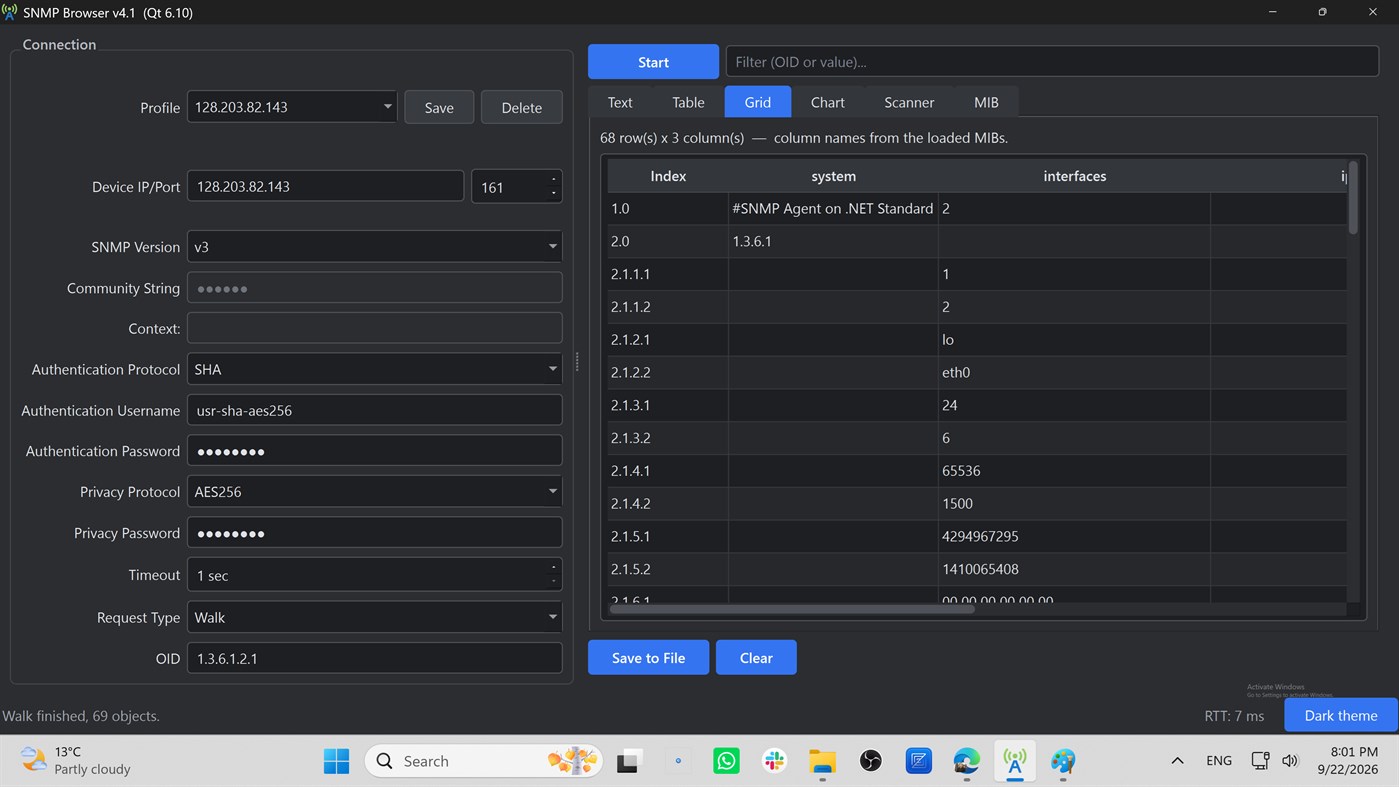Expand the Privacy Protocol dropdown
1399x787 pixels.
click(374, 492)
